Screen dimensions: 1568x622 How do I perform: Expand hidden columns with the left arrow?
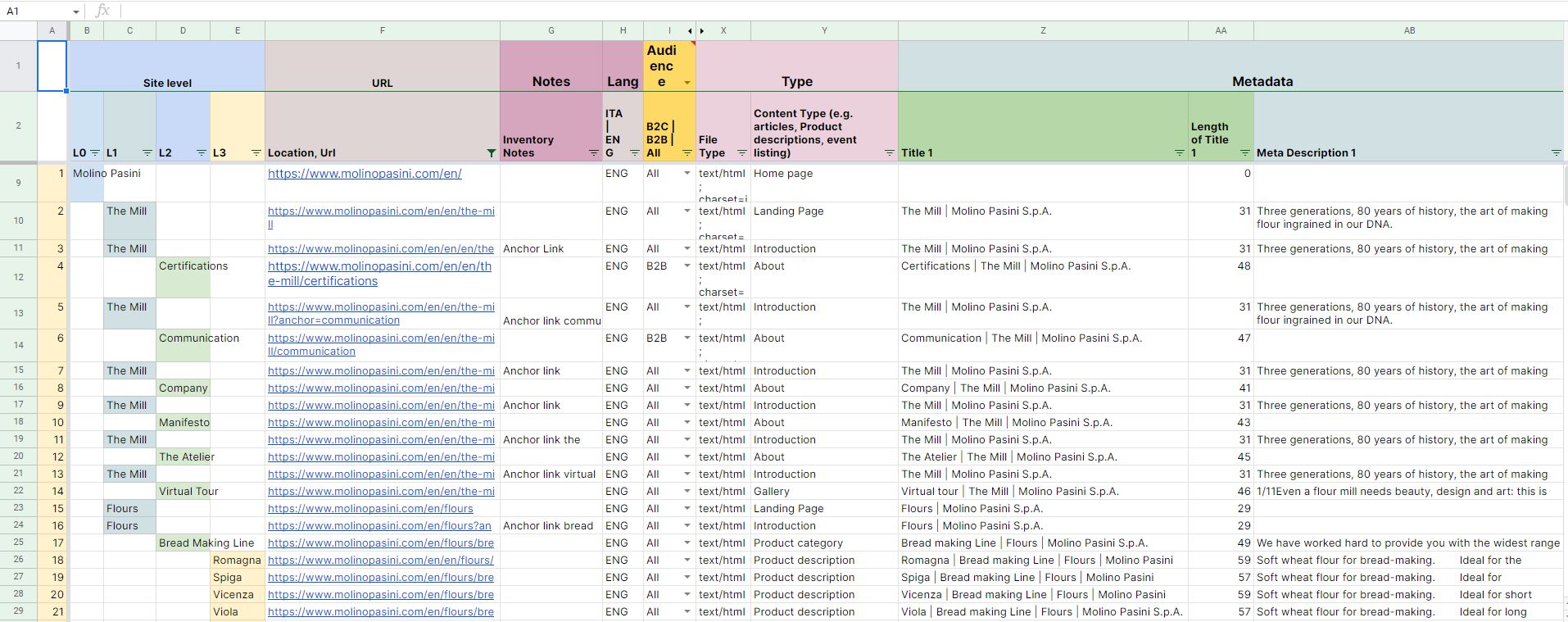[x=690, y=31]
